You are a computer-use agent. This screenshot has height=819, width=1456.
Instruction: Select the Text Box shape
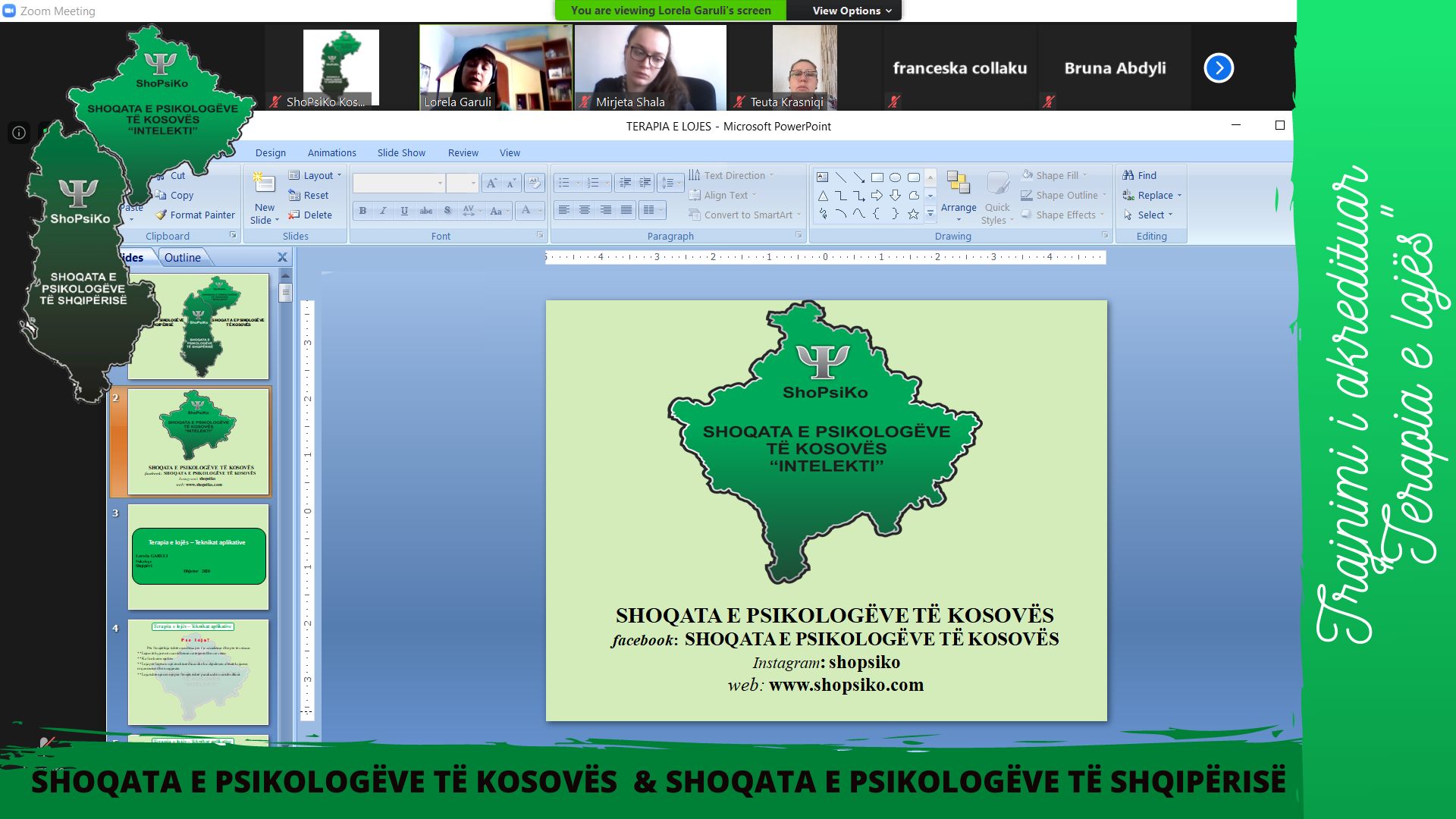[822, 177]
